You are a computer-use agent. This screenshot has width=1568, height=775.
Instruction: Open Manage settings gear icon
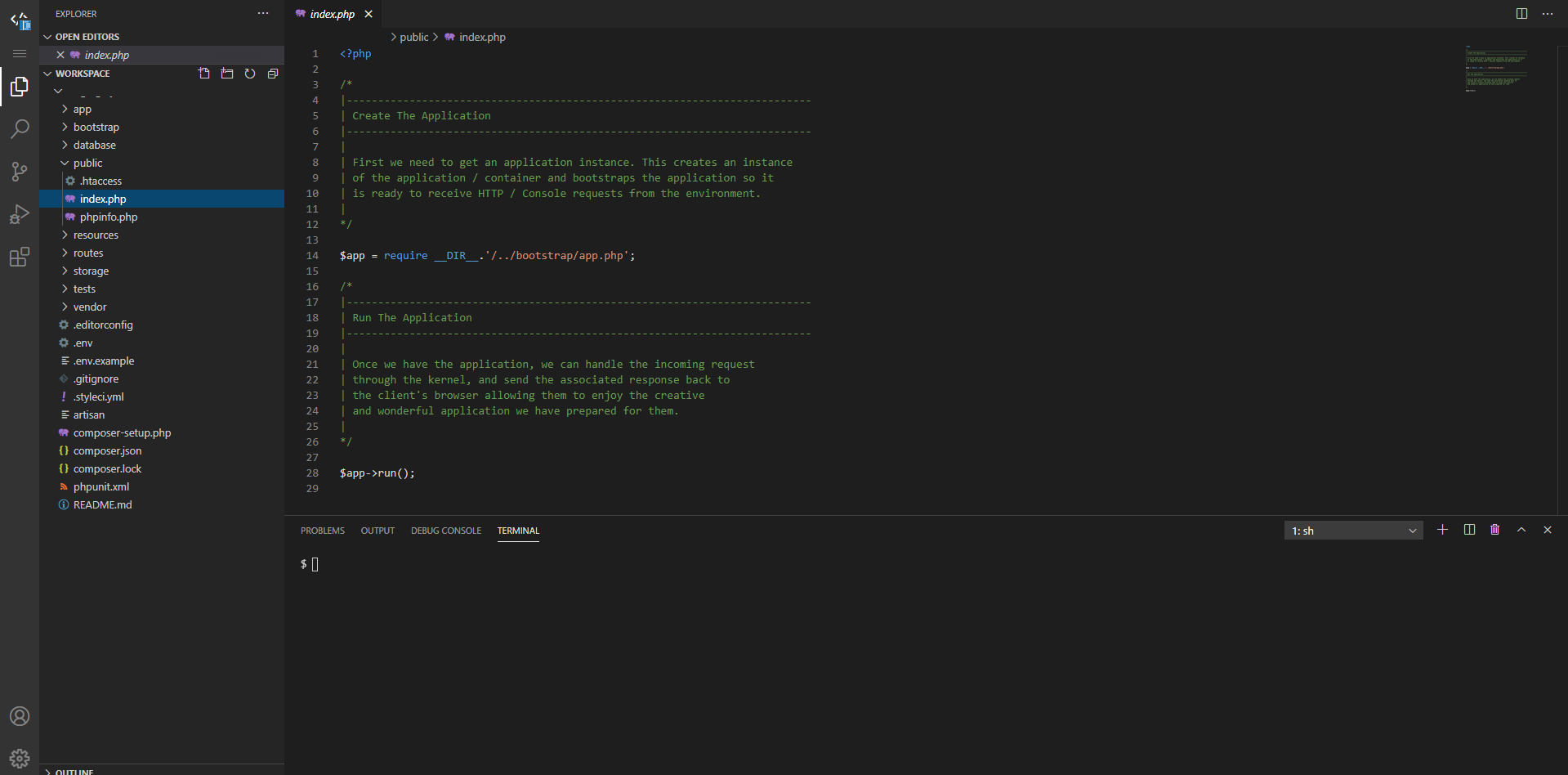coord(20,758)
